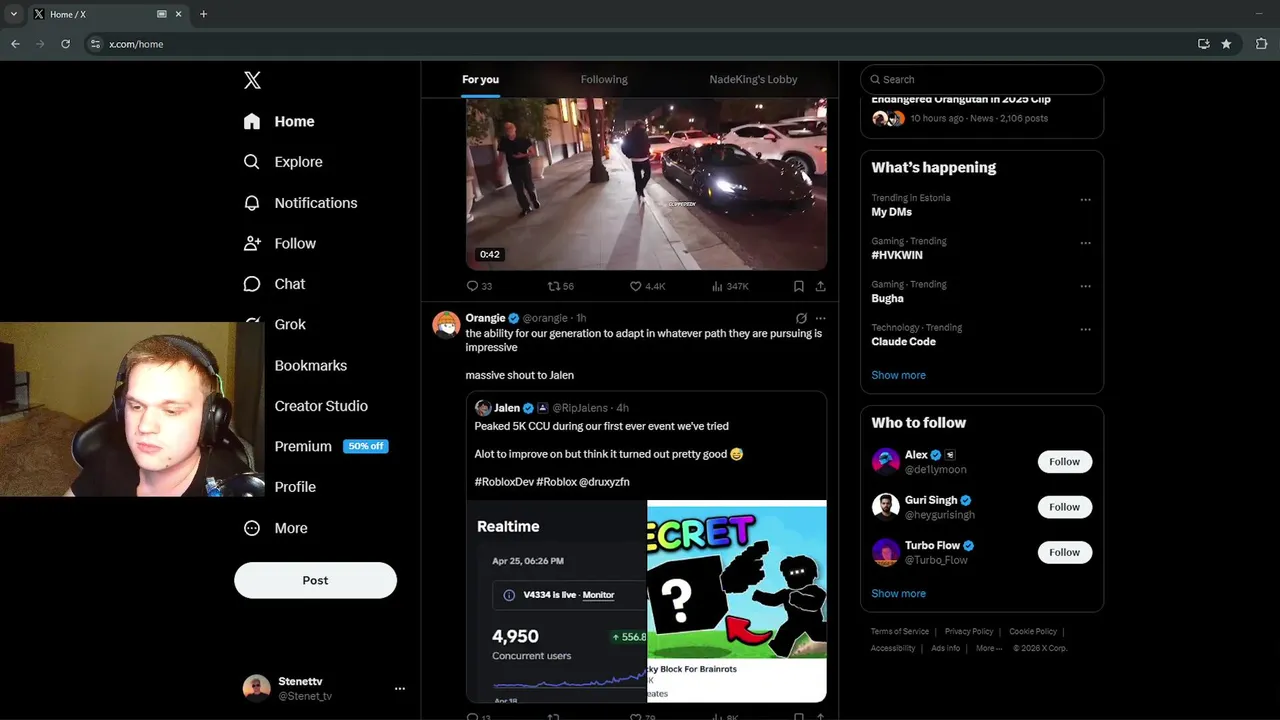Switch to the Following tab

[604, 79]
